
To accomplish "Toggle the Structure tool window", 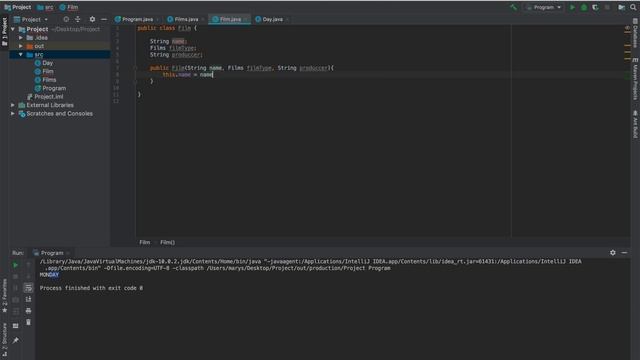I will click(4, 340).
